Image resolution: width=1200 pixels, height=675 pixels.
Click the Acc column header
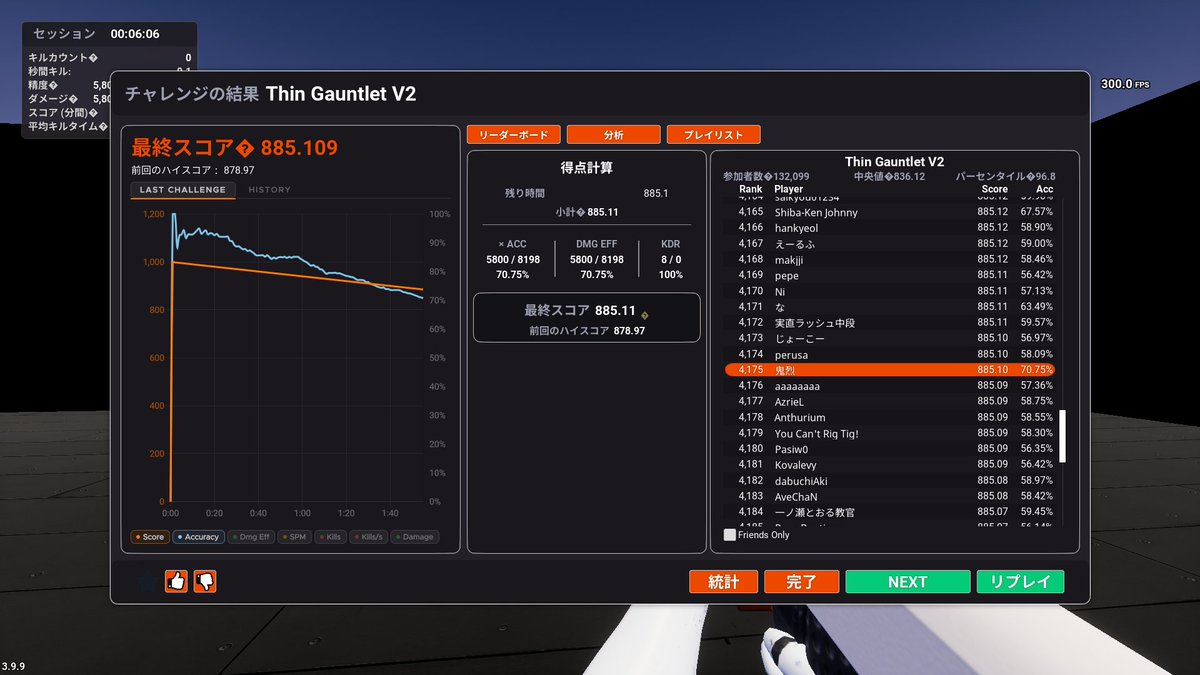1044,189
